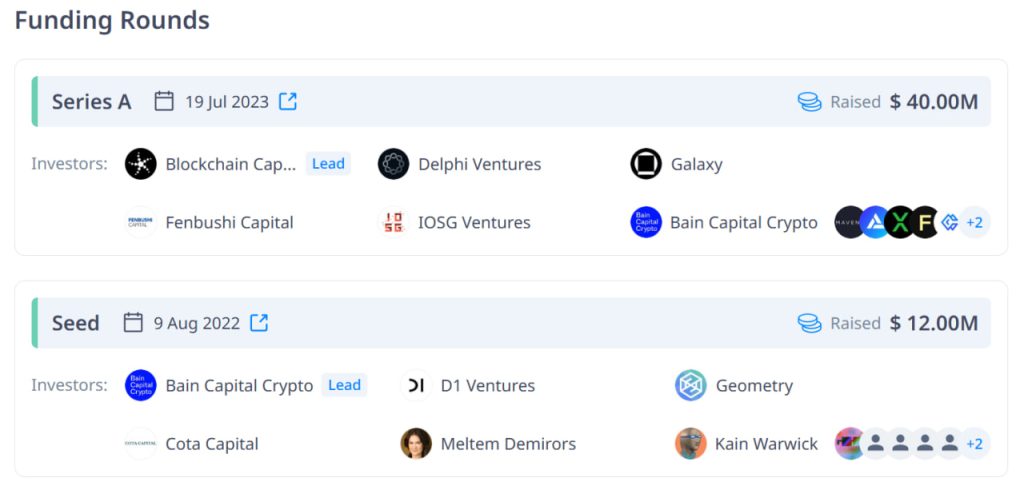
Task: Click the green X investor avatar
Action: pyautogui.click(x=901, y=223)
